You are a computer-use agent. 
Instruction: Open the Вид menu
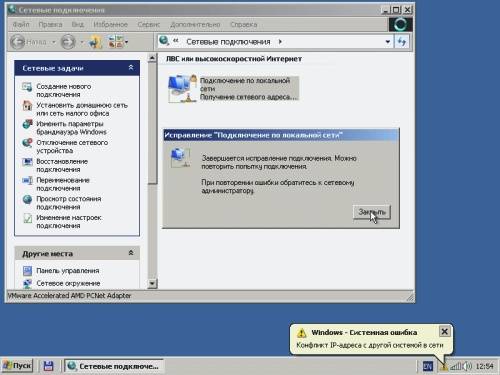(78, 24)
